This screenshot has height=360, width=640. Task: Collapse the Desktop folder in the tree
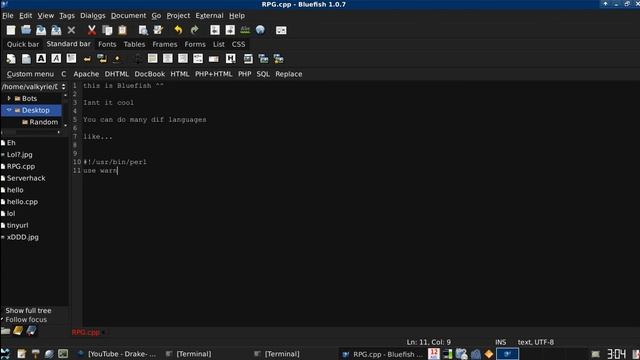9,110
